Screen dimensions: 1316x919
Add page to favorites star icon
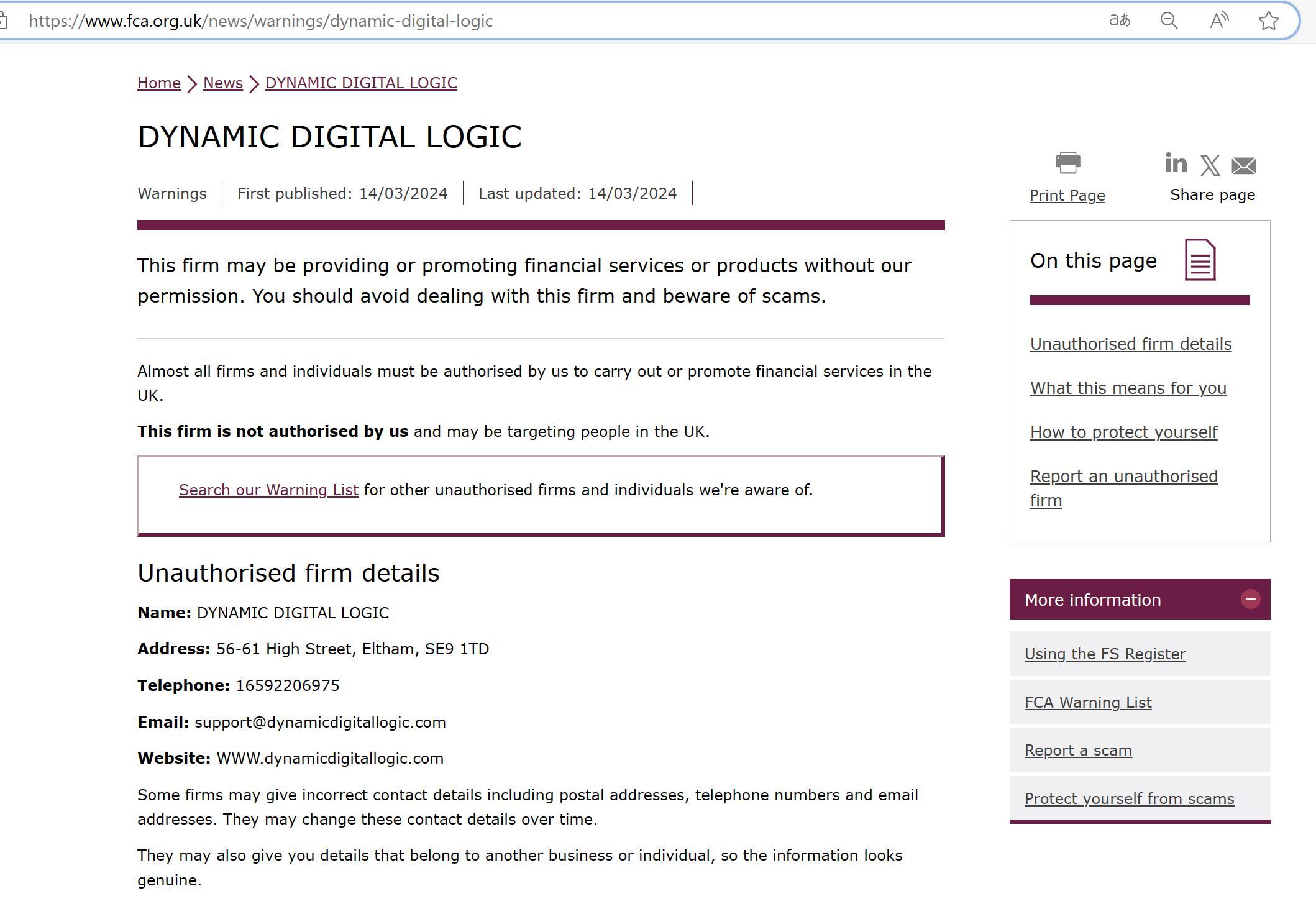(x=1268, y=21)
